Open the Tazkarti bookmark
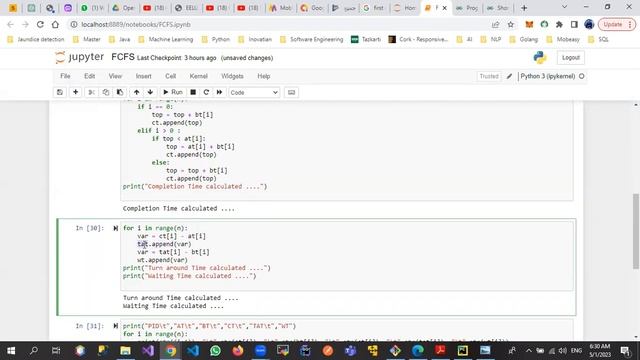 366,40
